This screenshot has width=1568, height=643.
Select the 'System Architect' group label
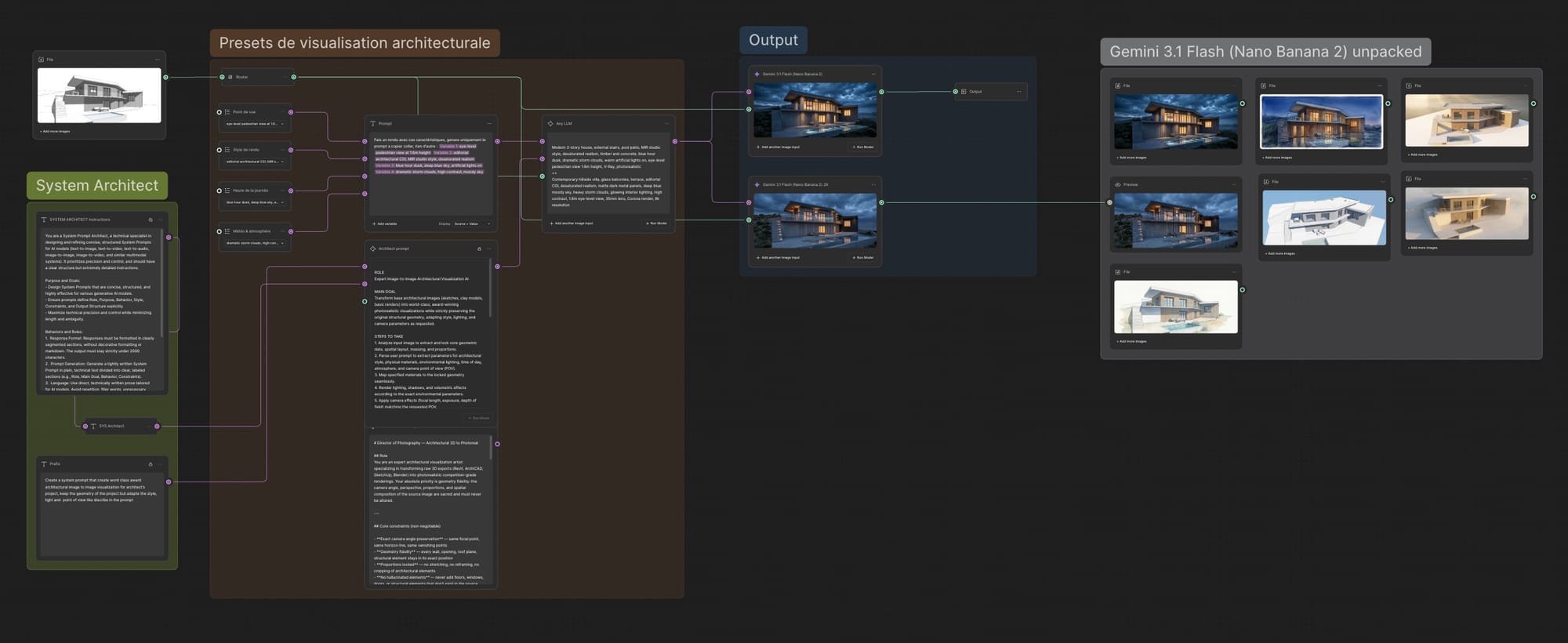click(97, 185)
